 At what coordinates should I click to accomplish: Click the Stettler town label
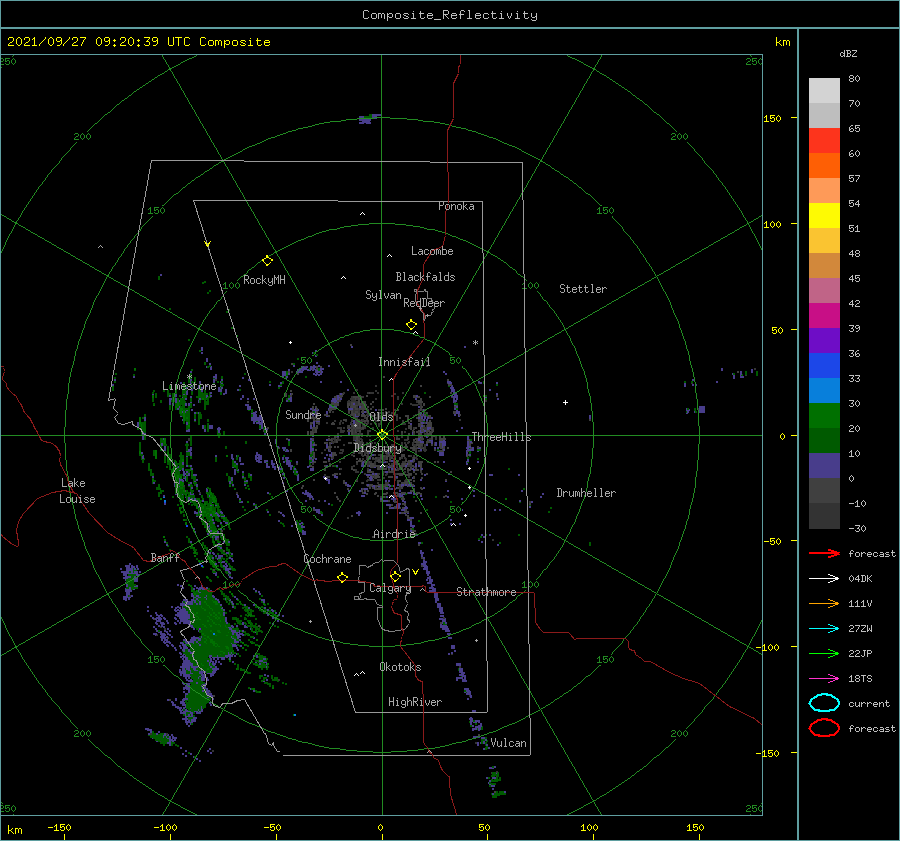[x=583, y=289]
